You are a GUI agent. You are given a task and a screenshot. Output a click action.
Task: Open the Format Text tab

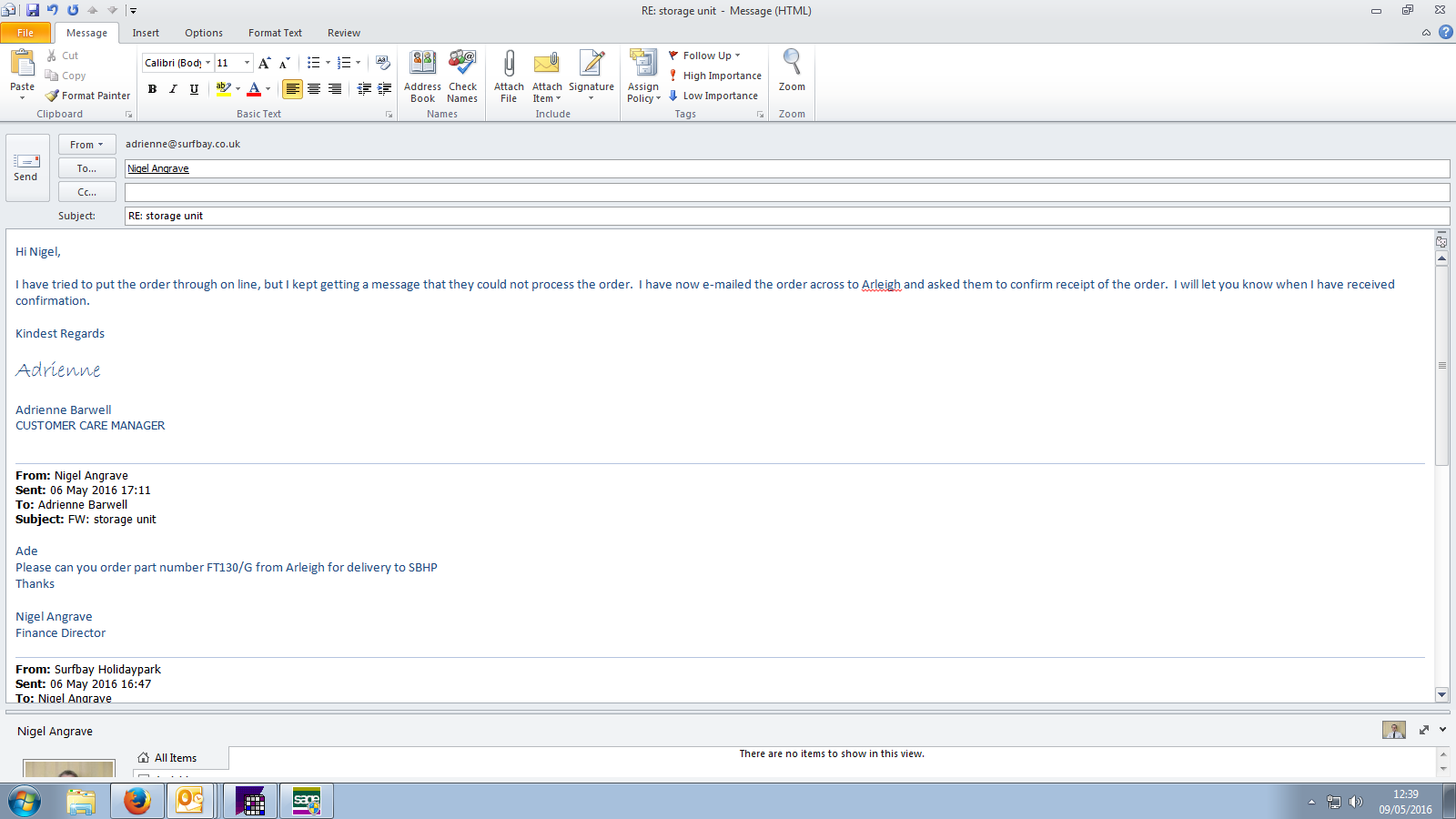point(275,33)
